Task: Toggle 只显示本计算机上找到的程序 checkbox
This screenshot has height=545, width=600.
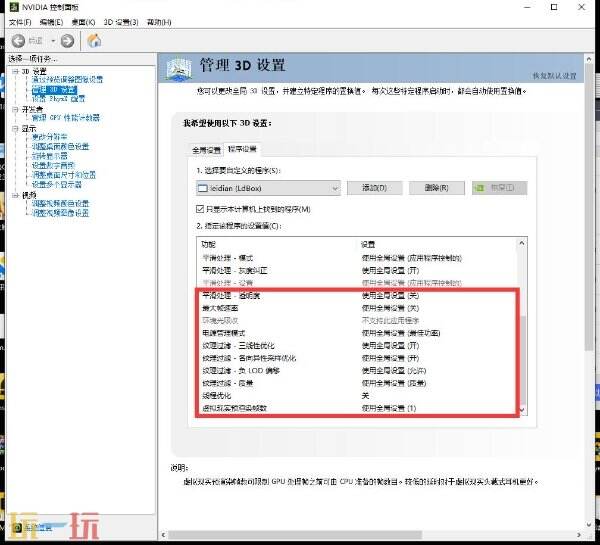Action: point(200,209)
